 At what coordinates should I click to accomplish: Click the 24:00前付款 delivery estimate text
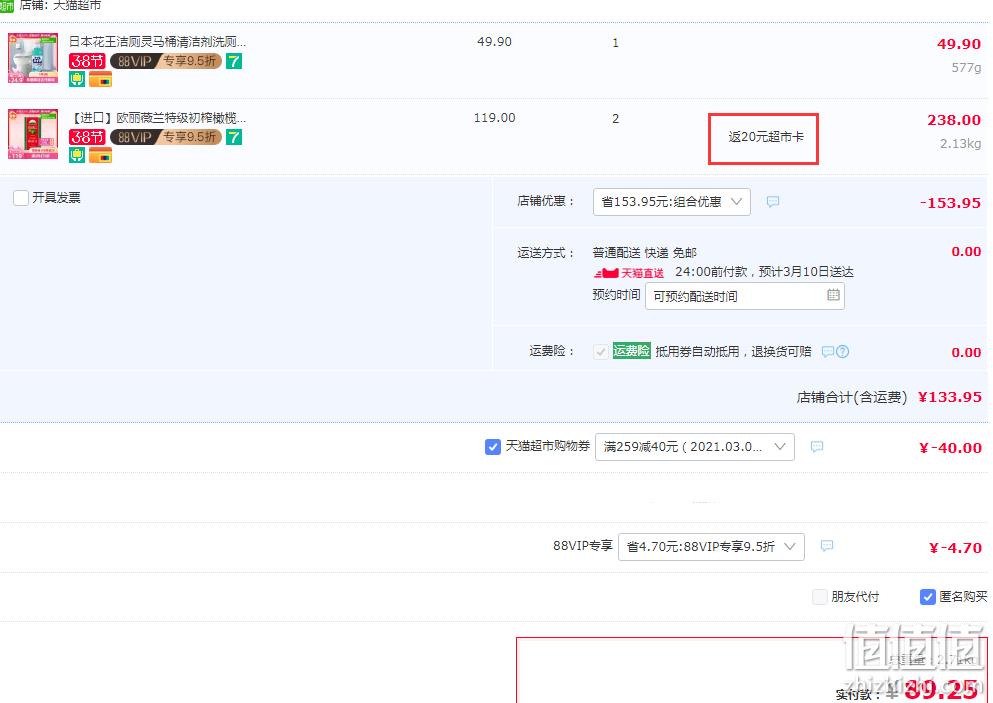[x=764, y=272]
